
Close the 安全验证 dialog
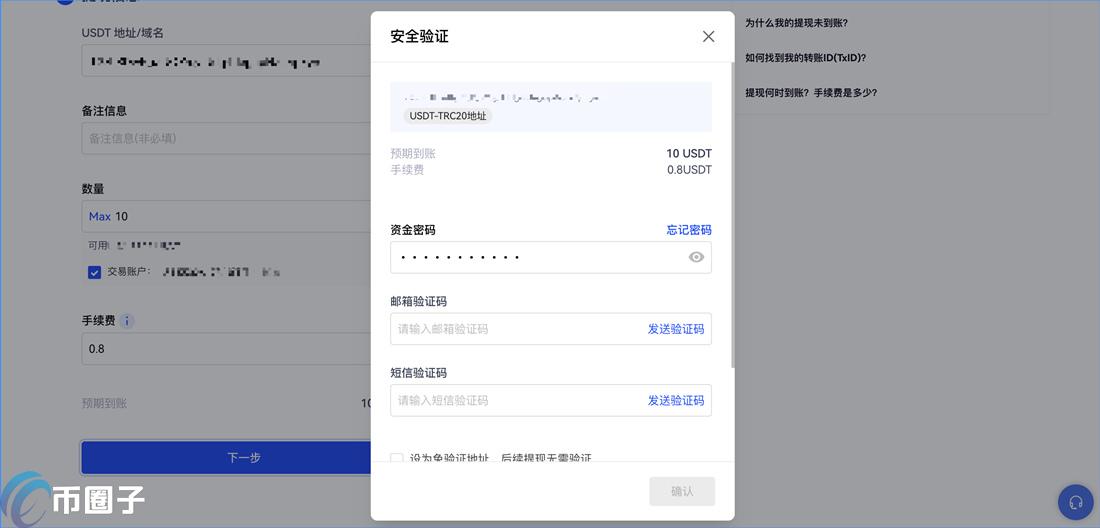pos(709,37)
